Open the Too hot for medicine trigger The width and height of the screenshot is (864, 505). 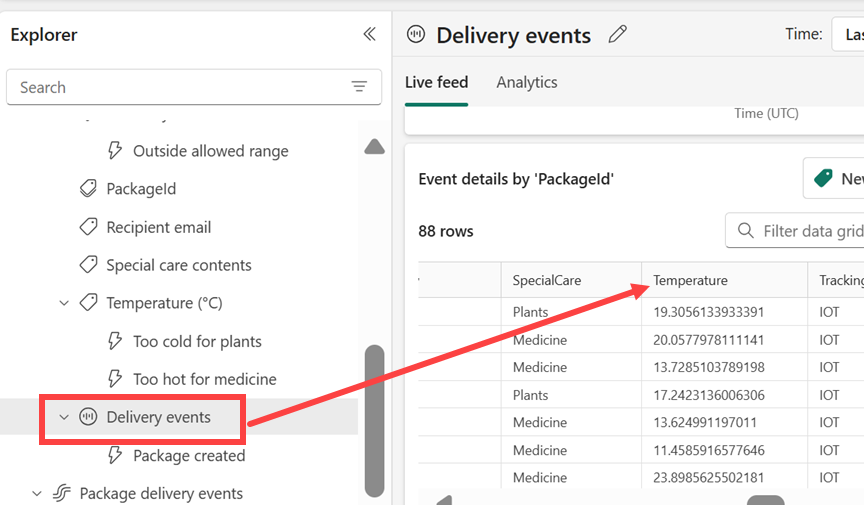click(x=204, y=379)
